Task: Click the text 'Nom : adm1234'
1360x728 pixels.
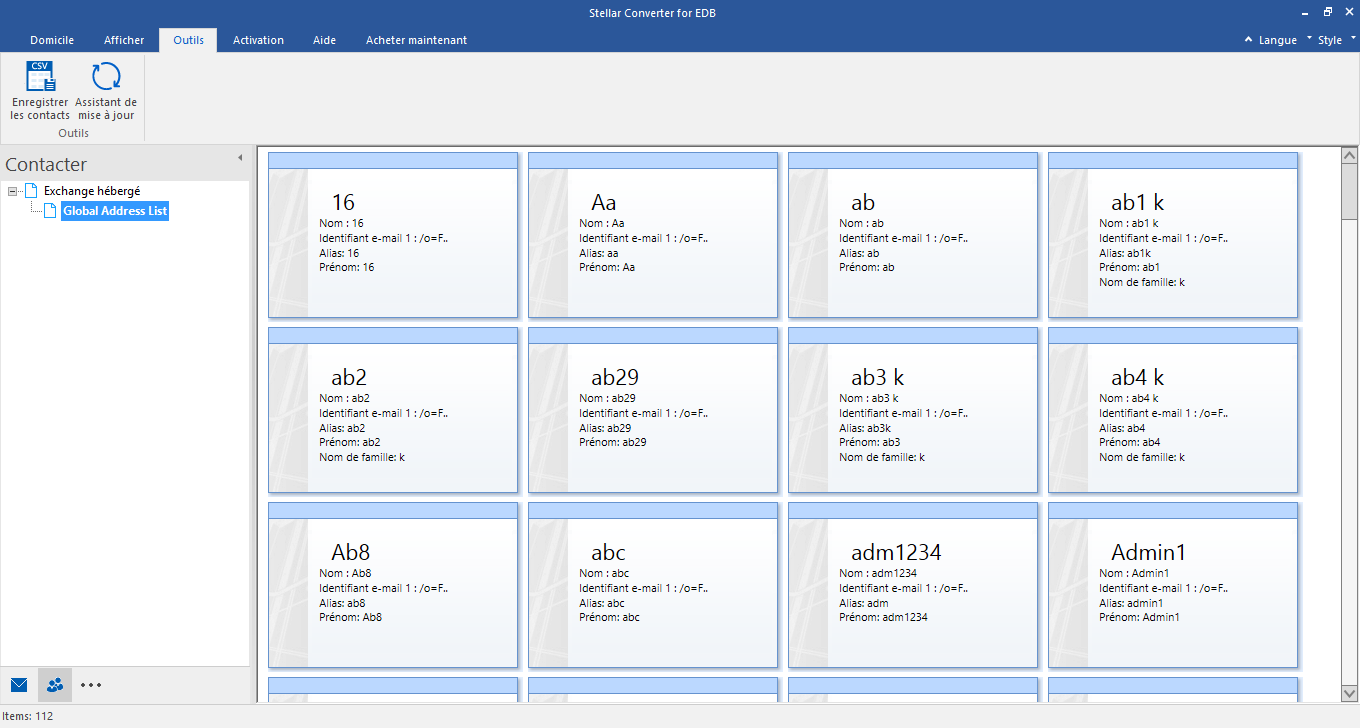Action: point(878,573)
